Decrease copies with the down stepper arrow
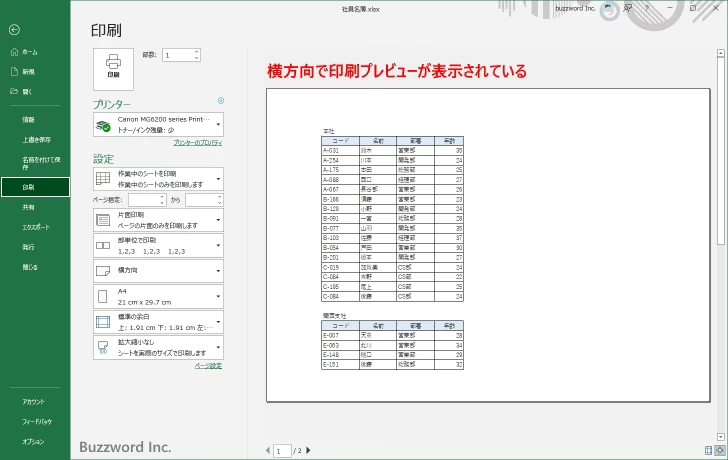728x460 pixels. pos(197,58)
